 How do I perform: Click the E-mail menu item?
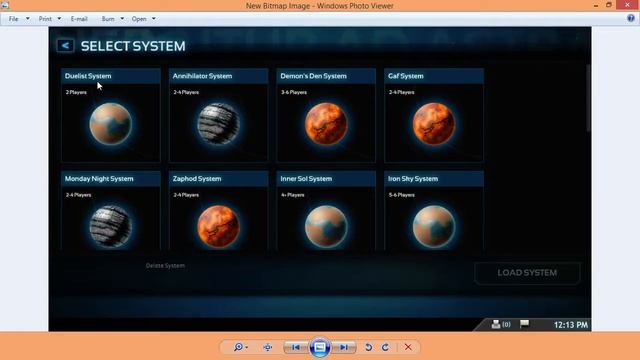coord(79,19)
